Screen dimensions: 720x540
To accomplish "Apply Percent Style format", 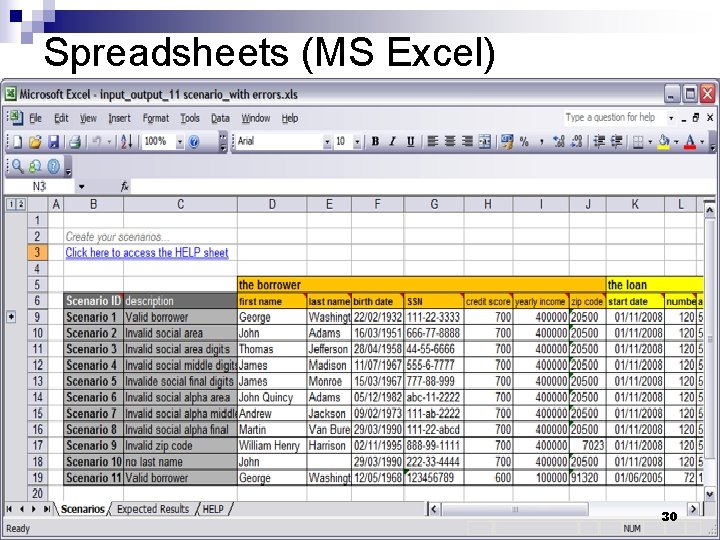I will tap(524, 141).
